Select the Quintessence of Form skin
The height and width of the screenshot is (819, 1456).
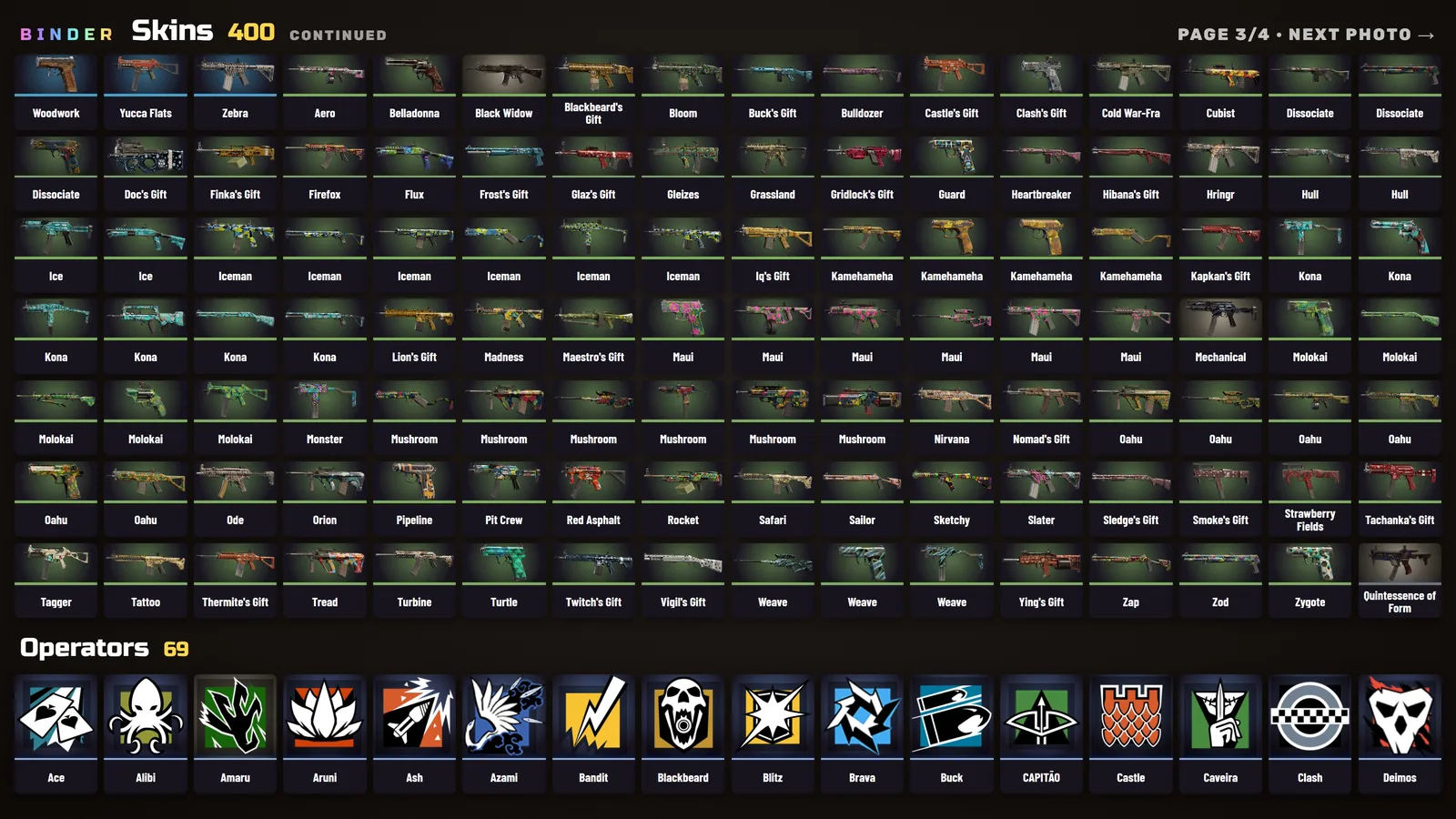[1400, 581]
